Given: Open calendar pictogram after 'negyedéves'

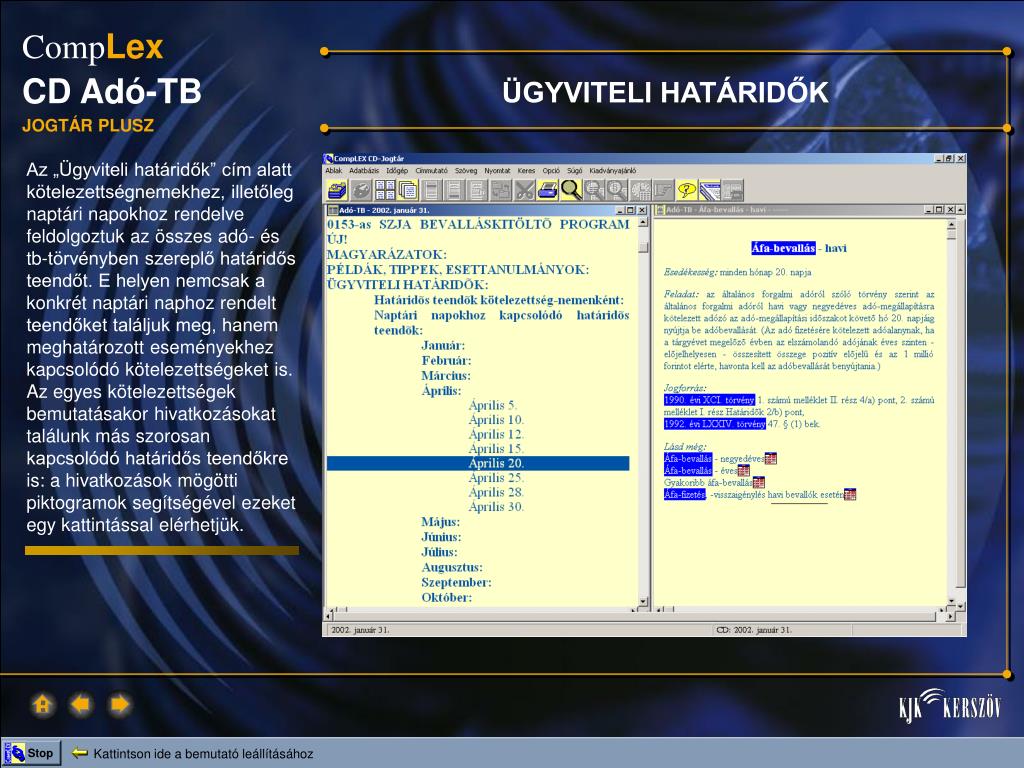Looking at the screenshot, I should (771, 458).
